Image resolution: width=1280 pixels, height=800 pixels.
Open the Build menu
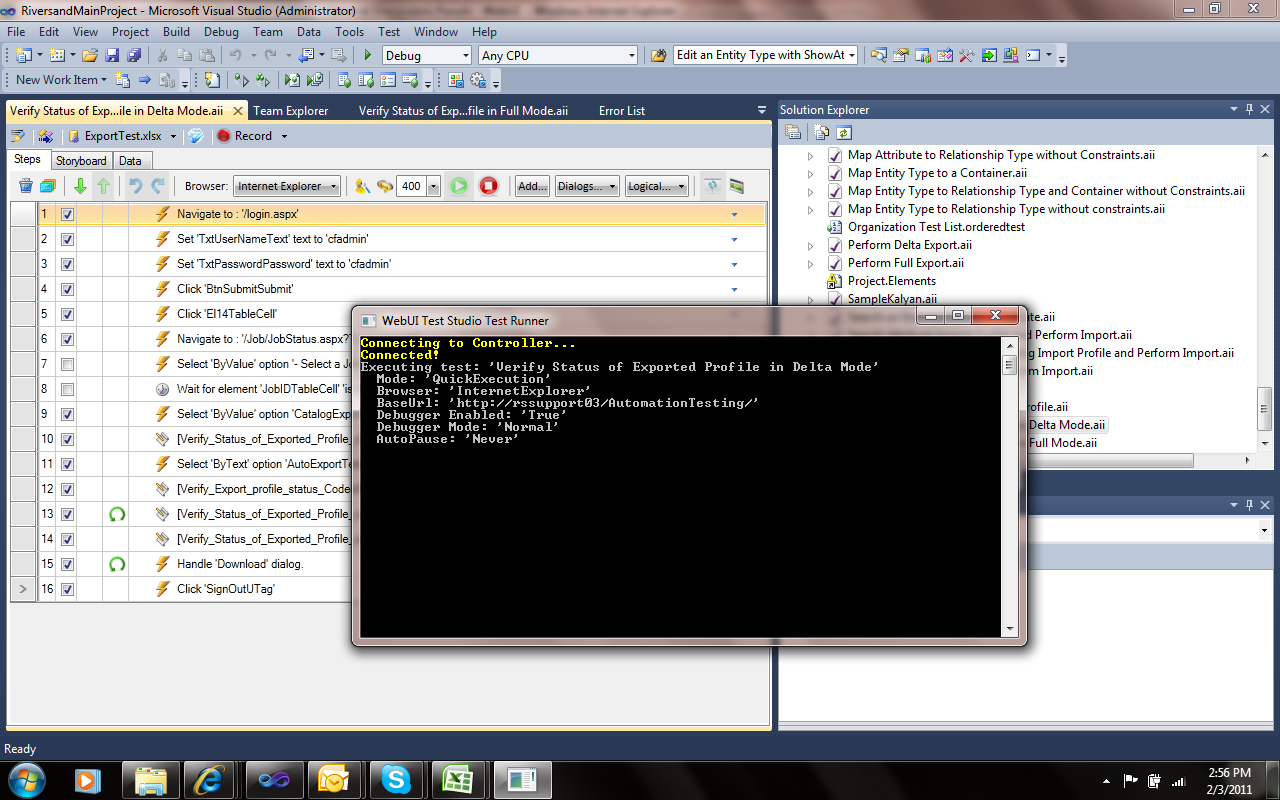(177, 32)
